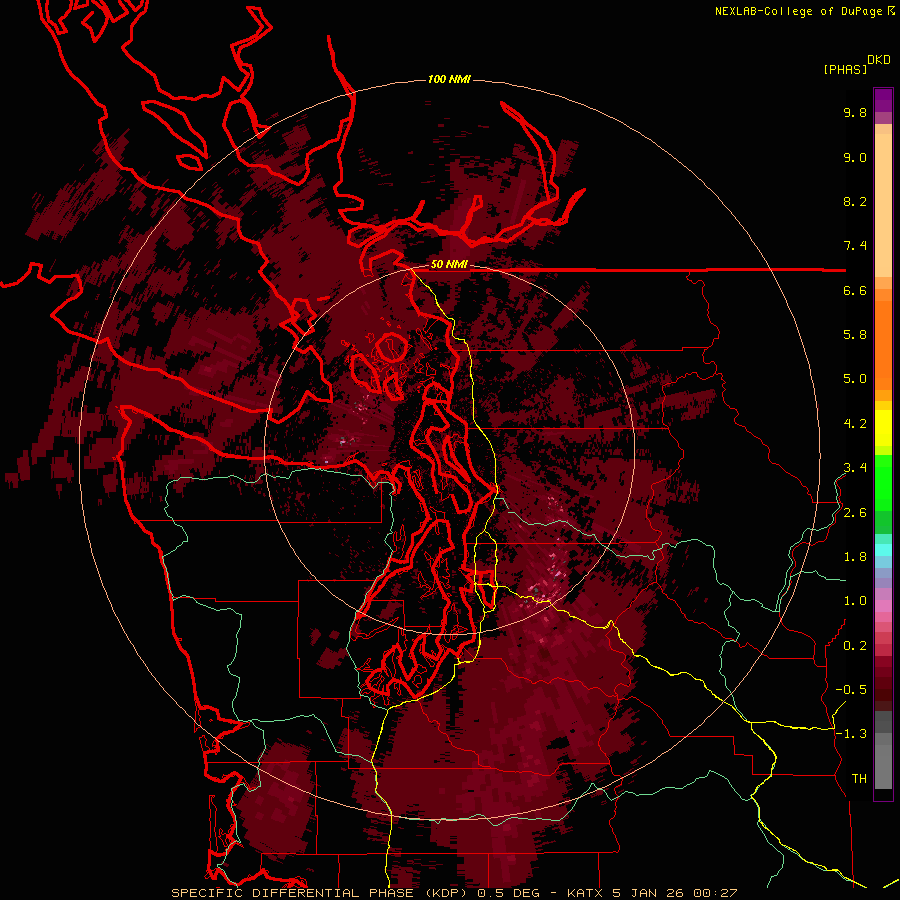Click the 6.6 colorbar scale value
Screen dimensions: 900x900
(855, 291)
